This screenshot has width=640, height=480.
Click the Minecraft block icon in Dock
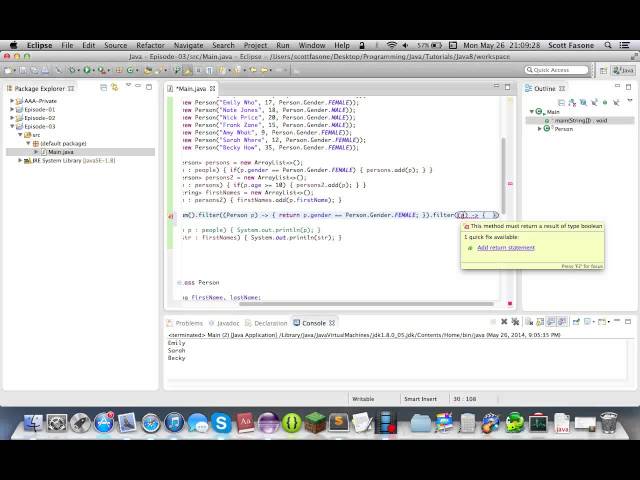(x=315, y=423)
